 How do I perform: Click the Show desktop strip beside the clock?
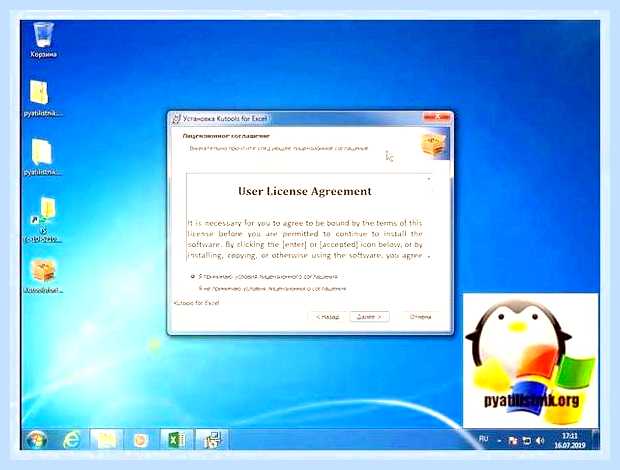click(596, 440)
